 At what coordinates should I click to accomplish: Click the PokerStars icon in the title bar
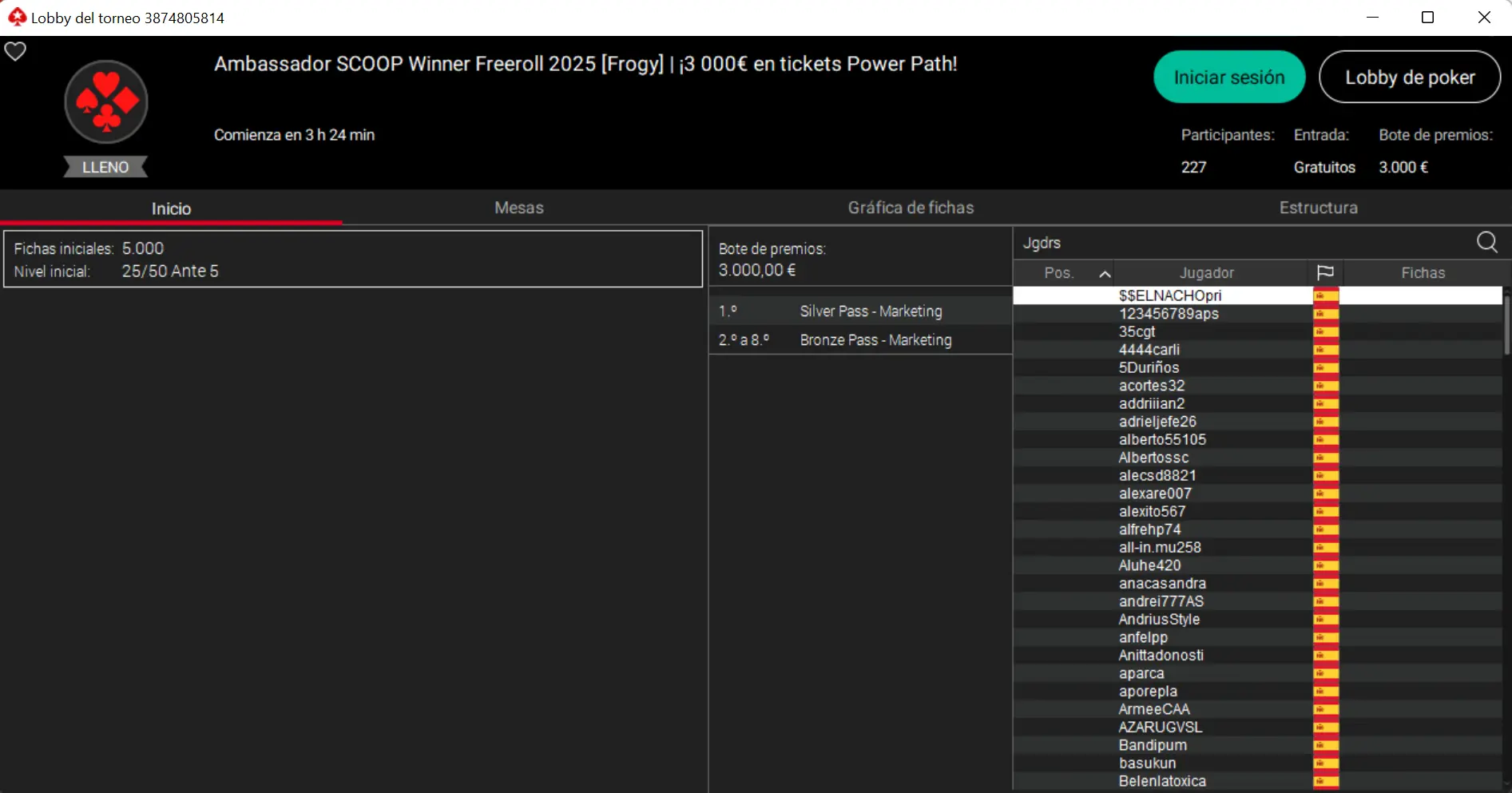point(17,17)
